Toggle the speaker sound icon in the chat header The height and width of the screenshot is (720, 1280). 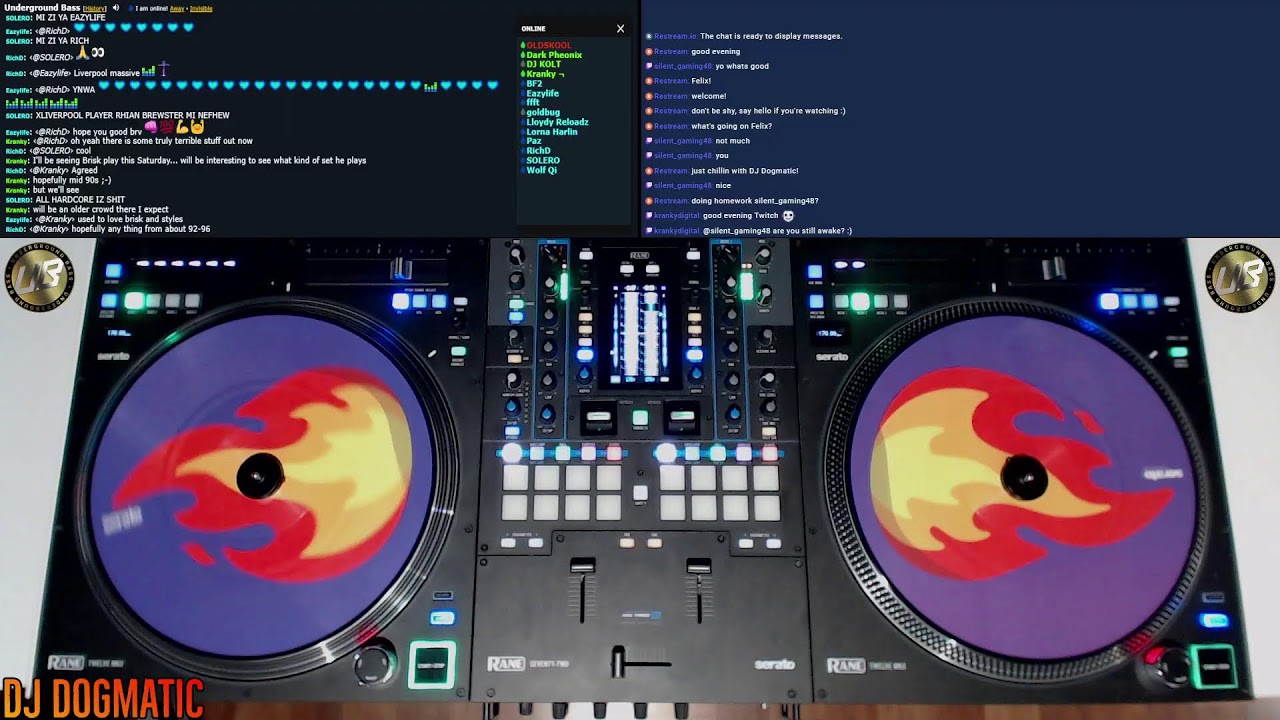[116, 8]
